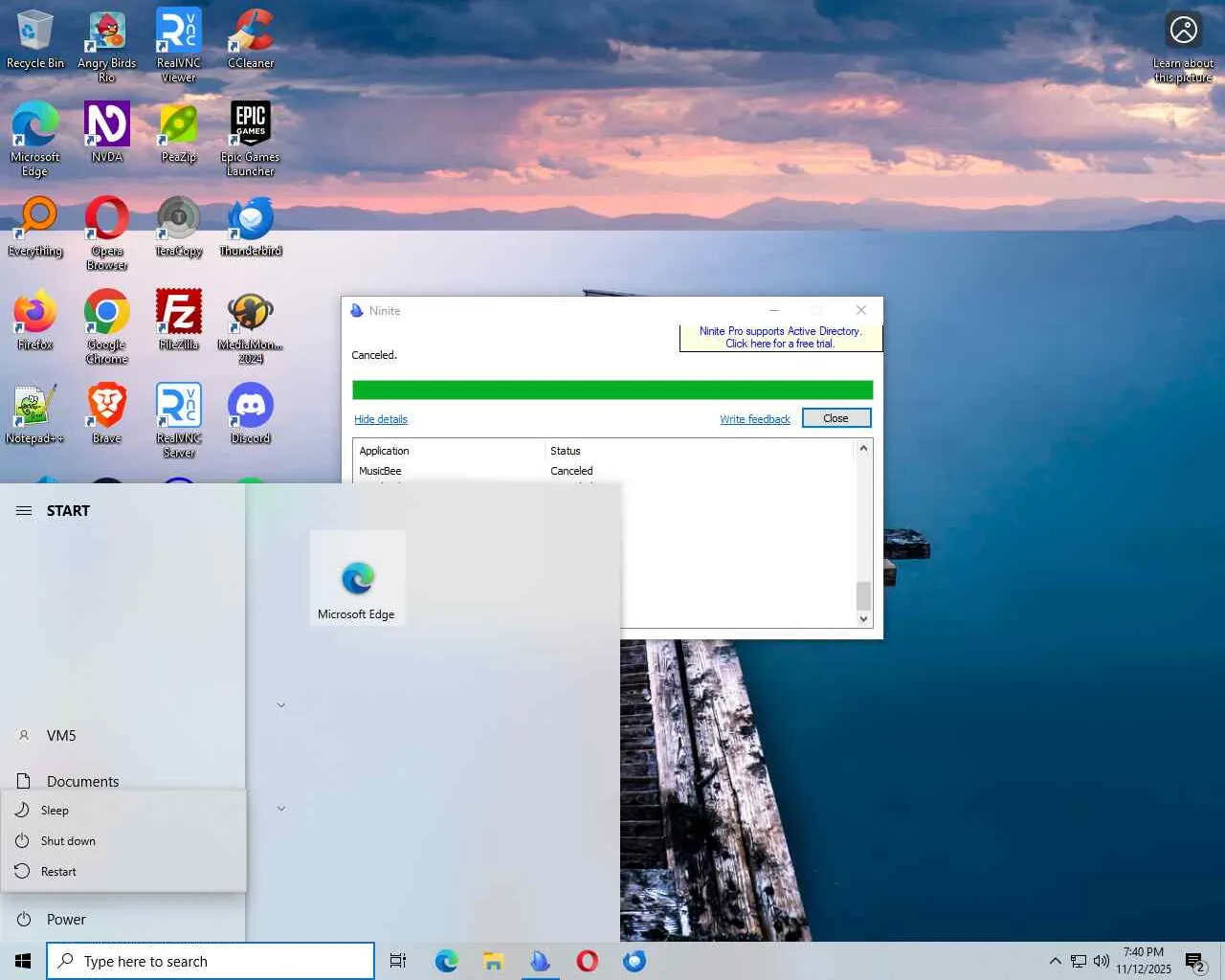This screenshot has height=980, width=1225.
Task: Switch to Ninite via its taskbar icon
Action: point(541,961)
